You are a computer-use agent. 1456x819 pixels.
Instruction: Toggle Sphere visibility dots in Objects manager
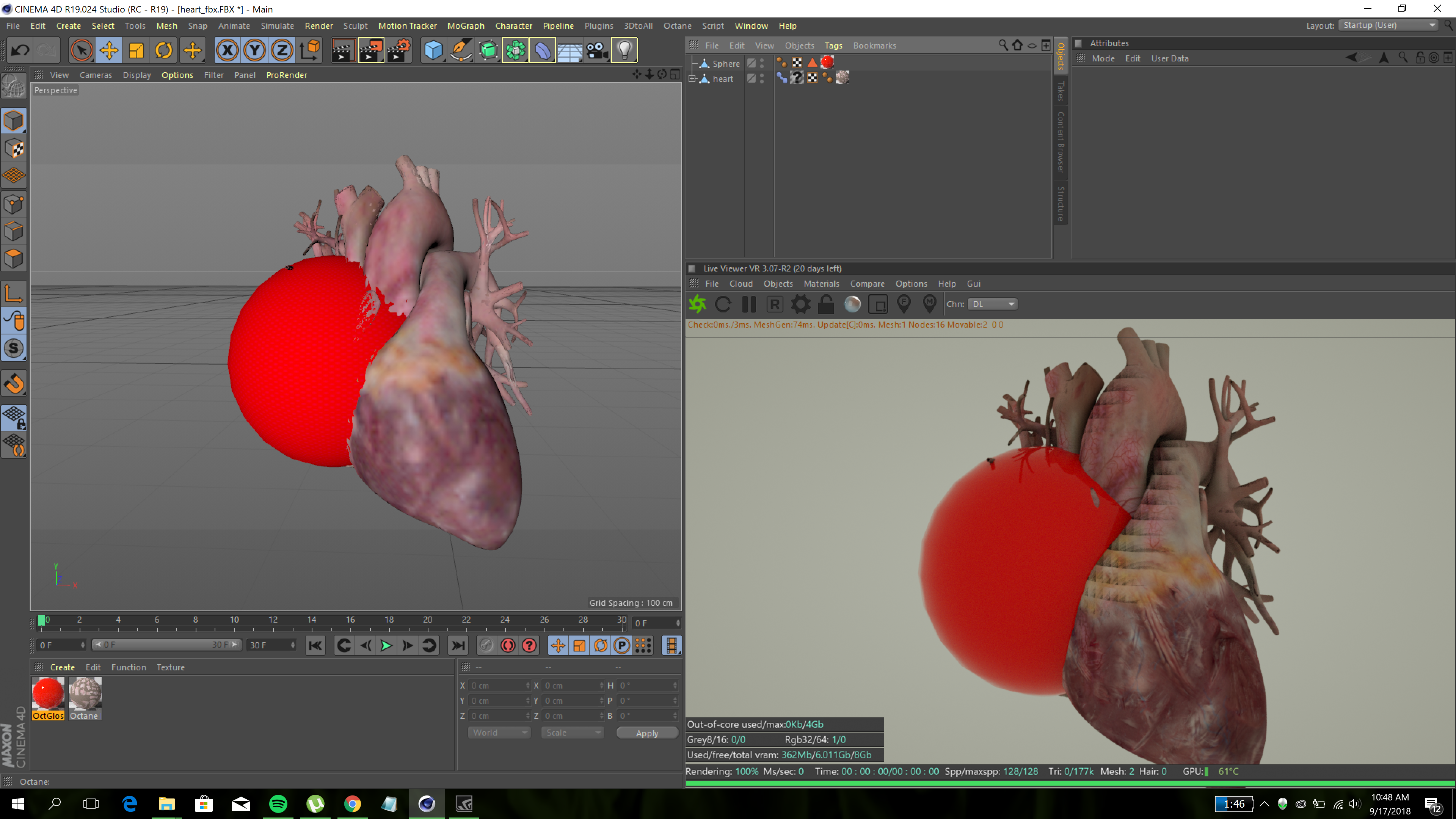tap(762, 63)
